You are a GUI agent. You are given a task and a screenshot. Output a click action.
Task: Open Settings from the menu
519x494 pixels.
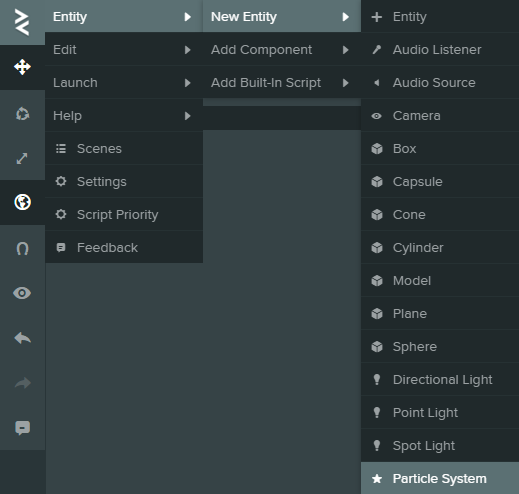tap(124, 181)
